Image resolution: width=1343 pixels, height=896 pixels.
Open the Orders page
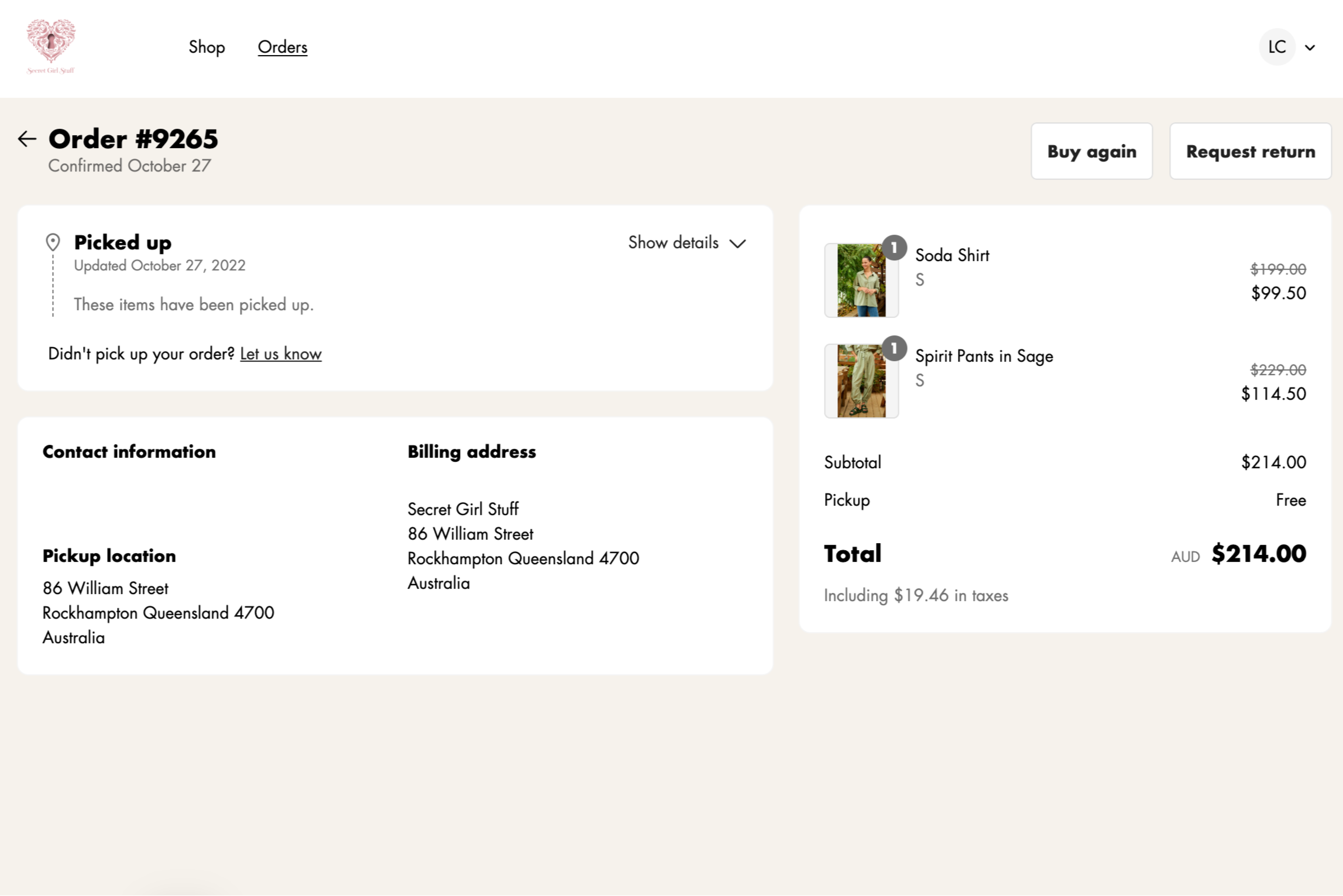(282, 47)
